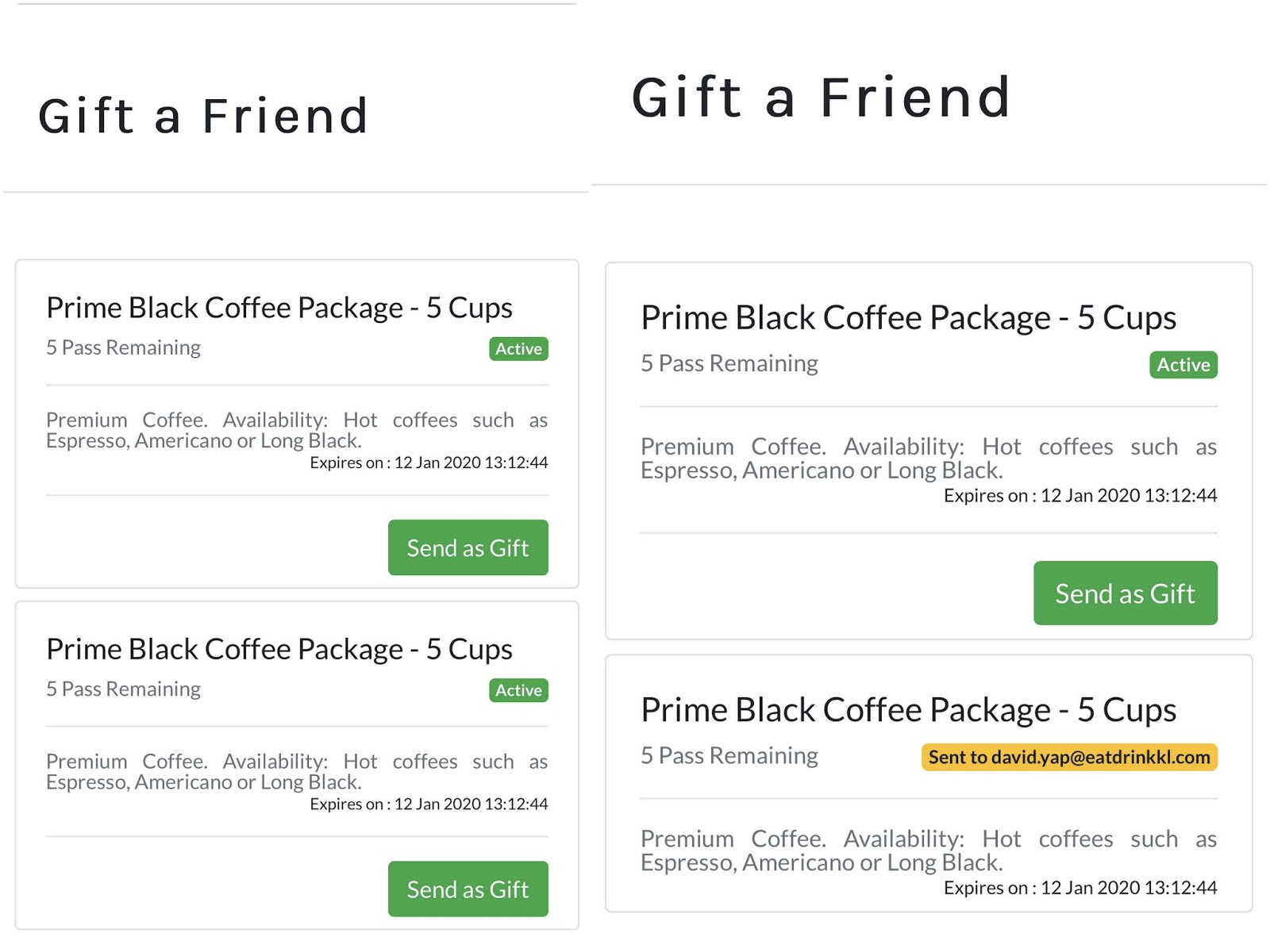Click 5 Pass Remaining beside the Sent to badge
This screenshot has height=952, width=1270.
(x=729, y=755)
